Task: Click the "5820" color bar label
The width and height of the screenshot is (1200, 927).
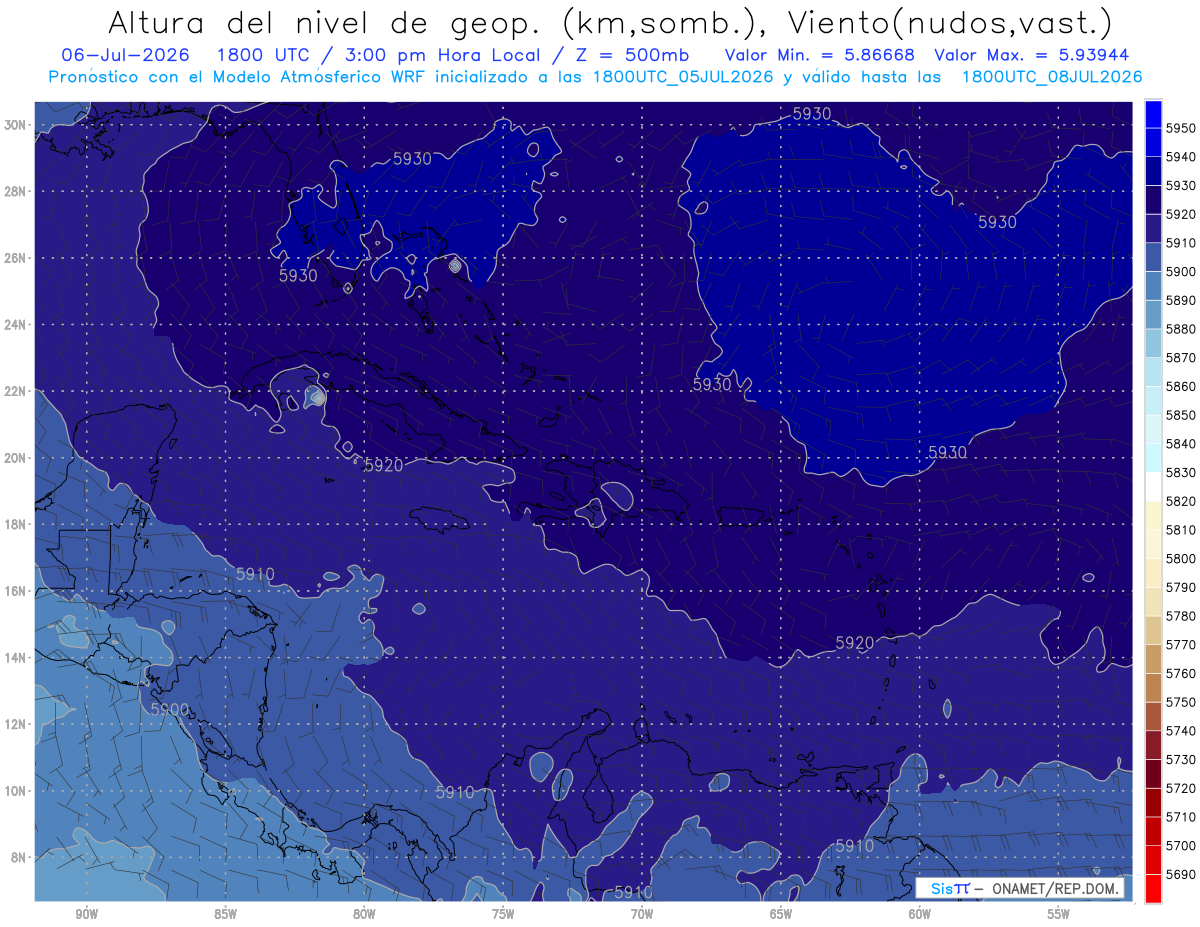Action: [x=1180, y=501]
